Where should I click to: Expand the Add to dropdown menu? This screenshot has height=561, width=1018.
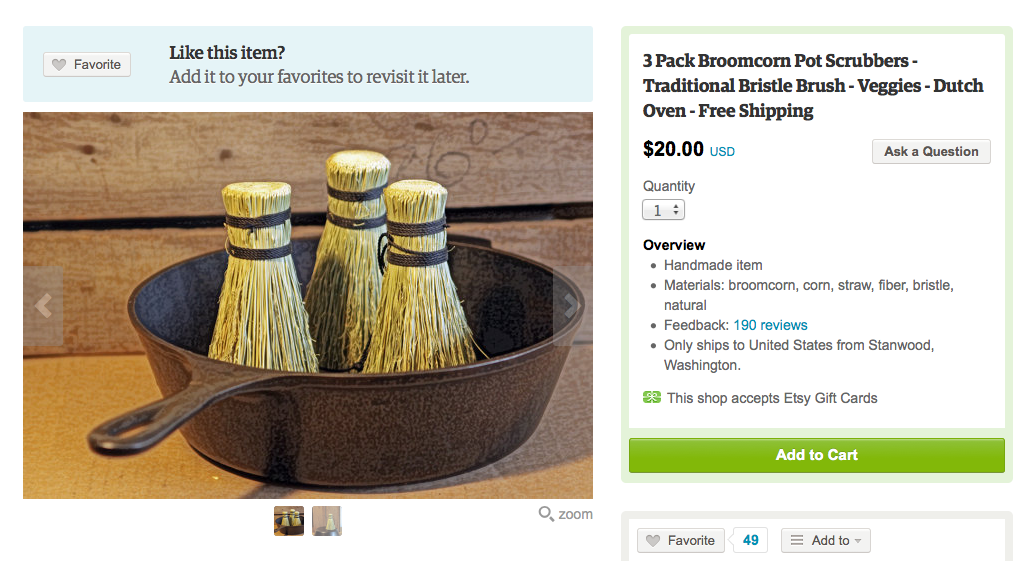tap(826, 541)
